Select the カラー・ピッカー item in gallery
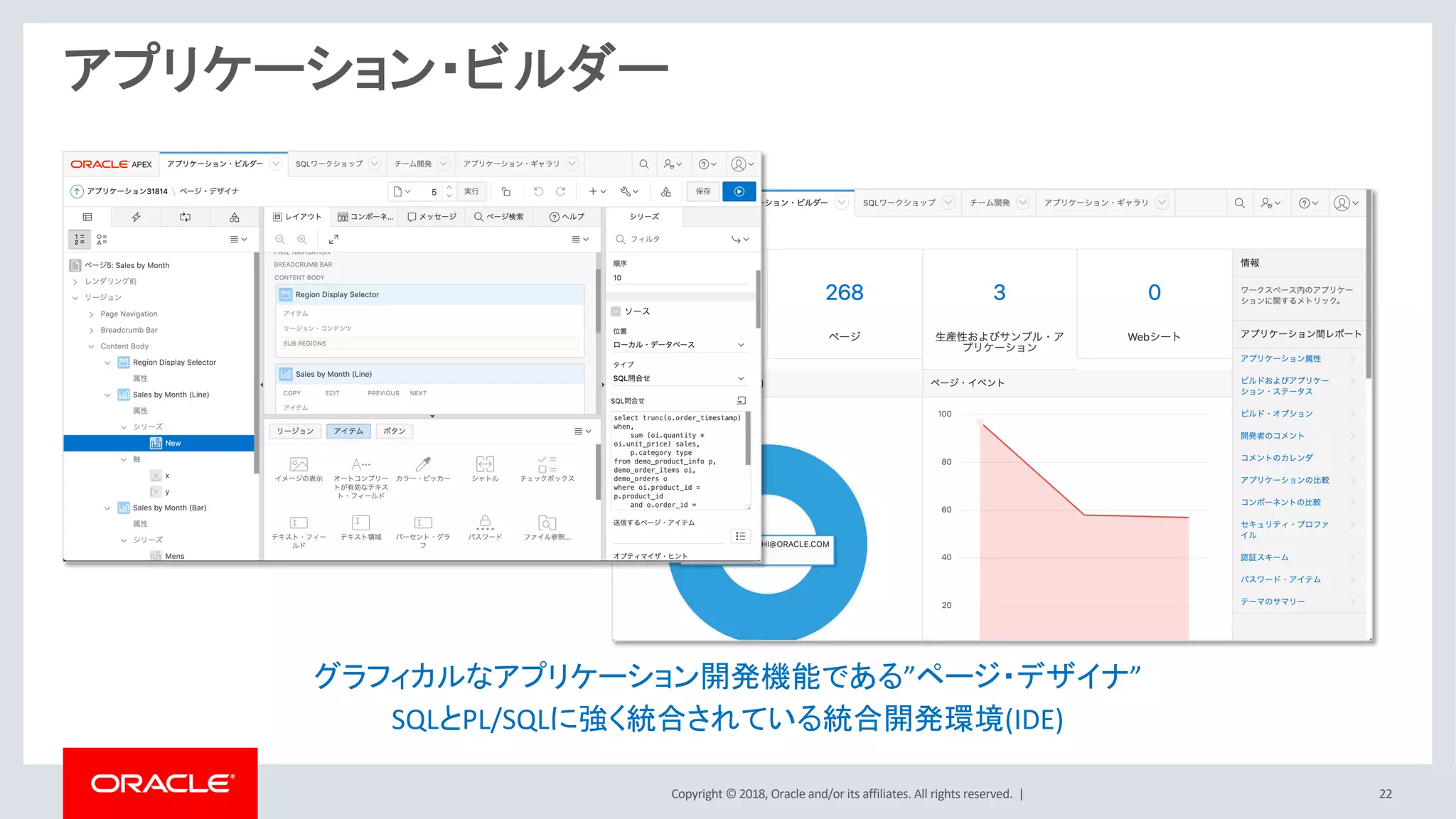This screenshot has height=819, width=1456. 423,469
